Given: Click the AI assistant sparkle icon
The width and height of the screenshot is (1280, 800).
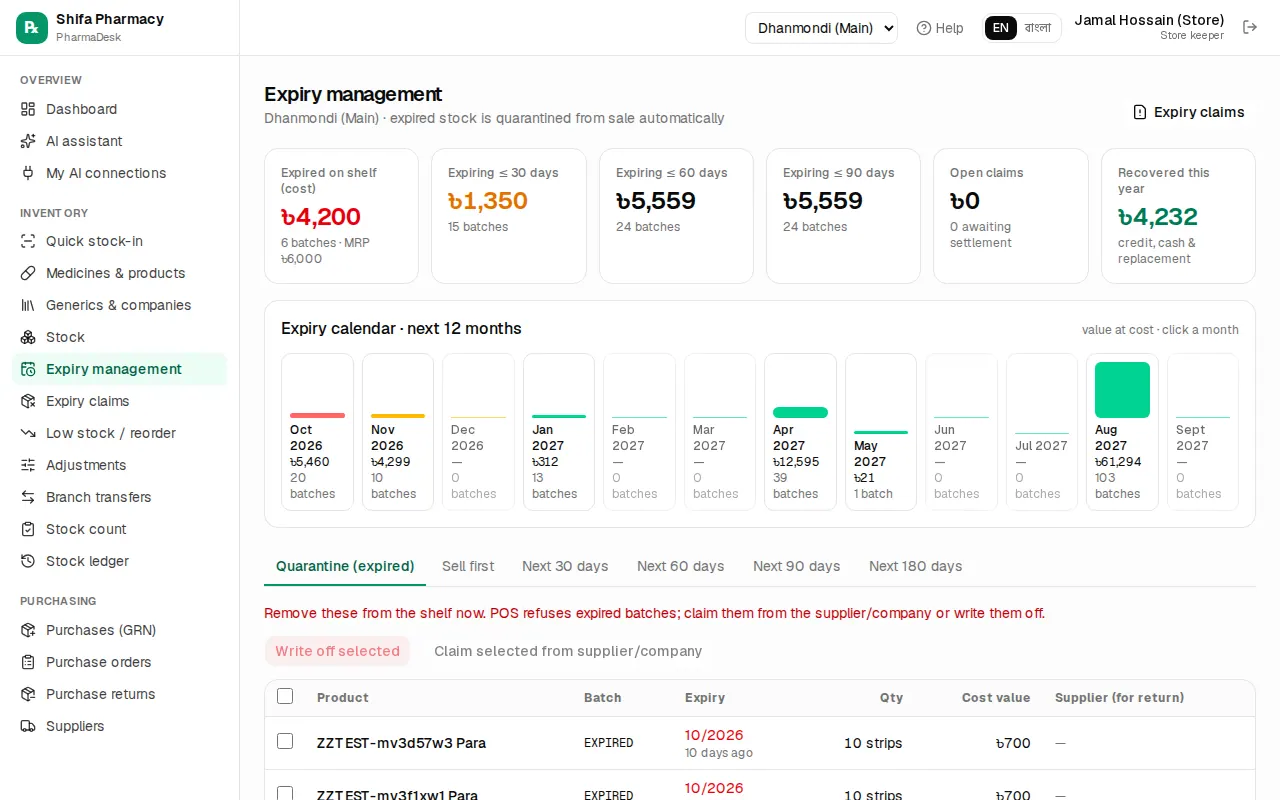Looking at the screenshot, I should tap(28, 141).
